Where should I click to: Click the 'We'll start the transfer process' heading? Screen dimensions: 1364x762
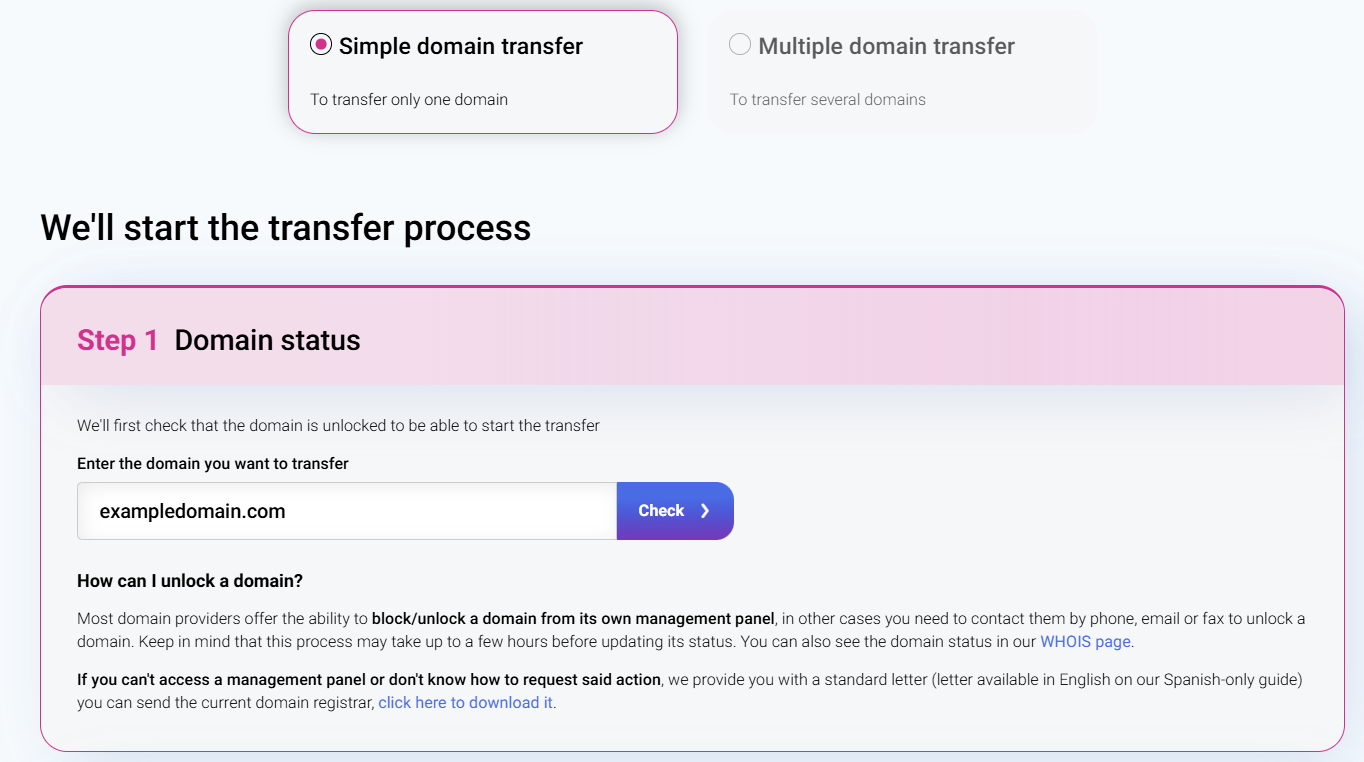[x=285, y=228]
